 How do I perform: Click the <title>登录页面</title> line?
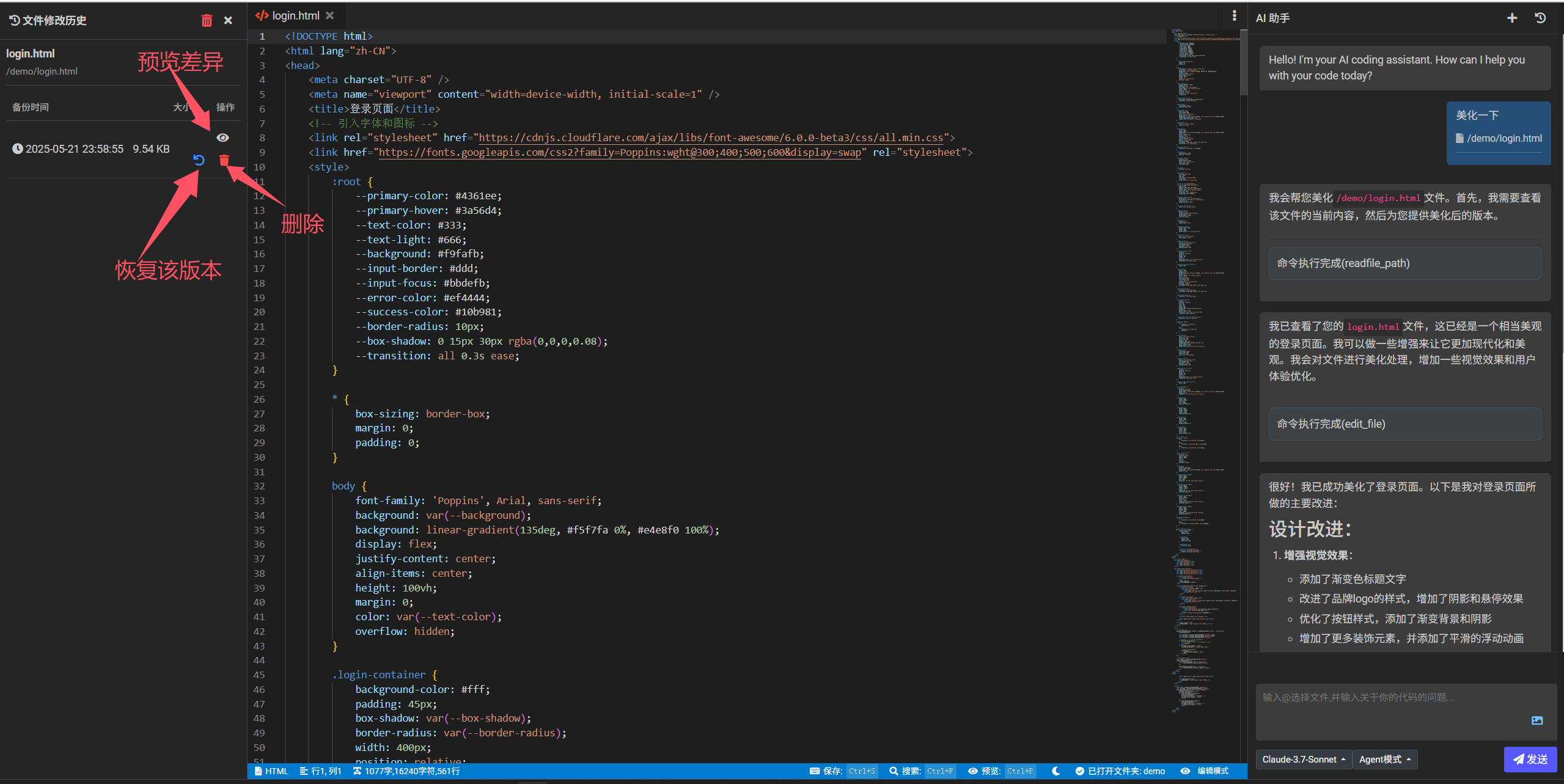tap(374, 109)
